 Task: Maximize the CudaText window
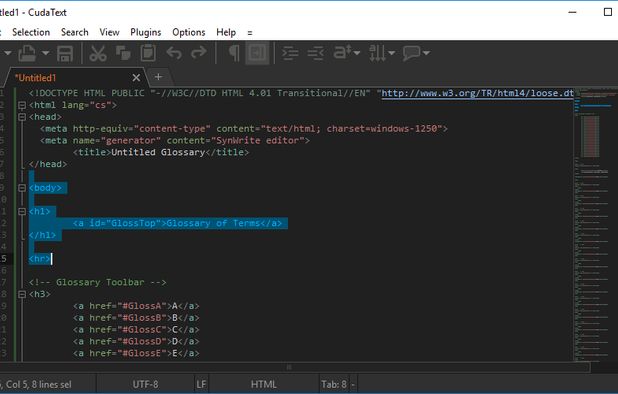607,12
